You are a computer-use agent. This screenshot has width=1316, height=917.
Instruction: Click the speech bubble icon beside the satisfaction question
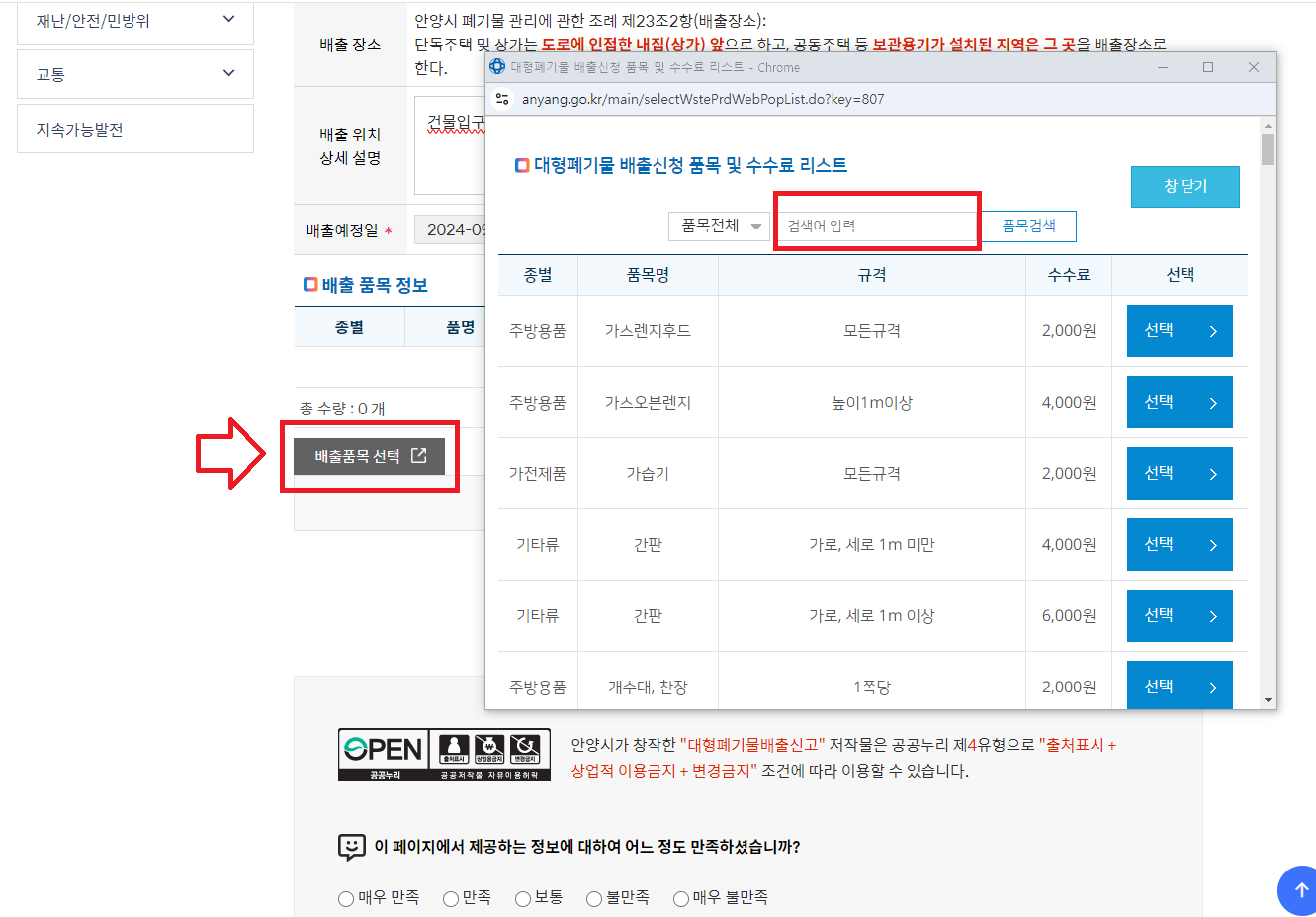coord(349,846)
